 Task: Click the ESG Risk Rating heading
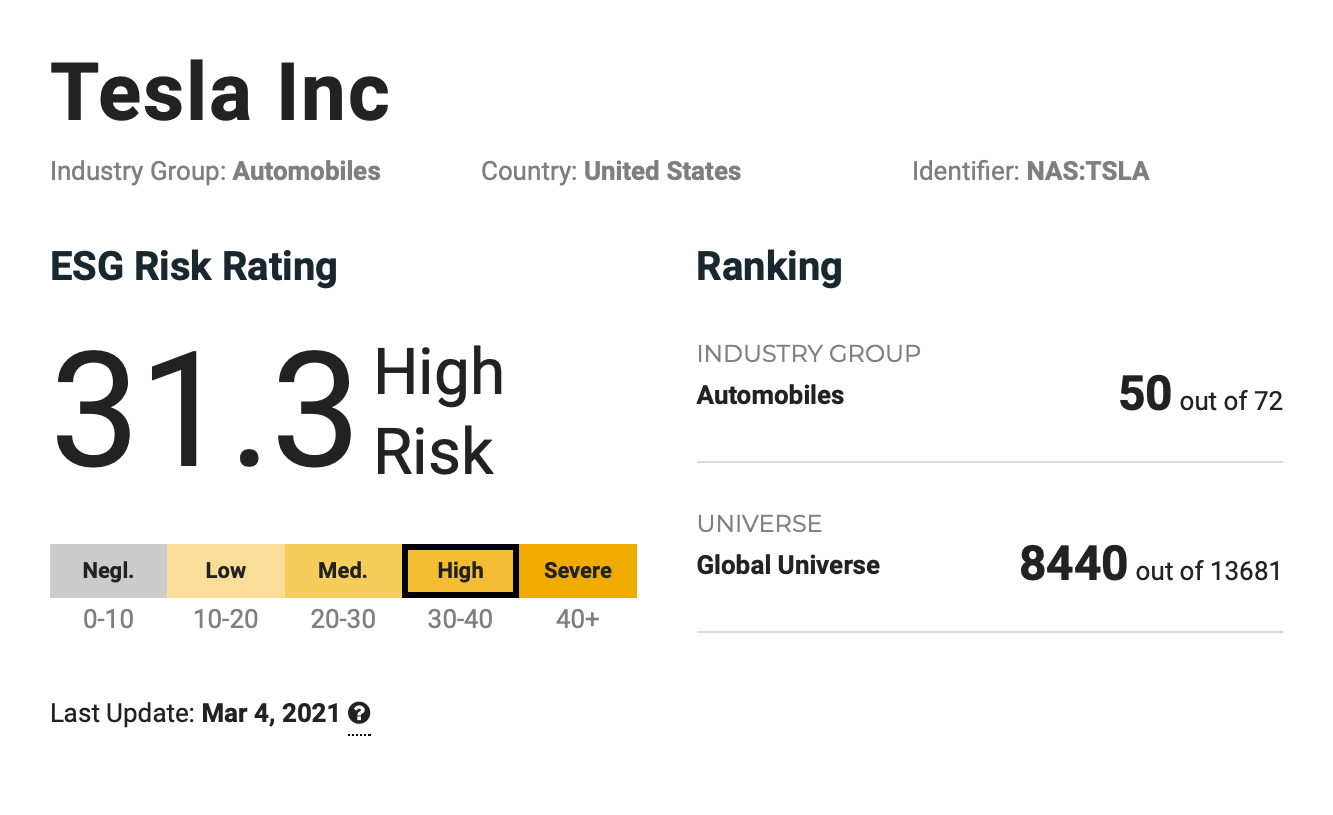194,267
